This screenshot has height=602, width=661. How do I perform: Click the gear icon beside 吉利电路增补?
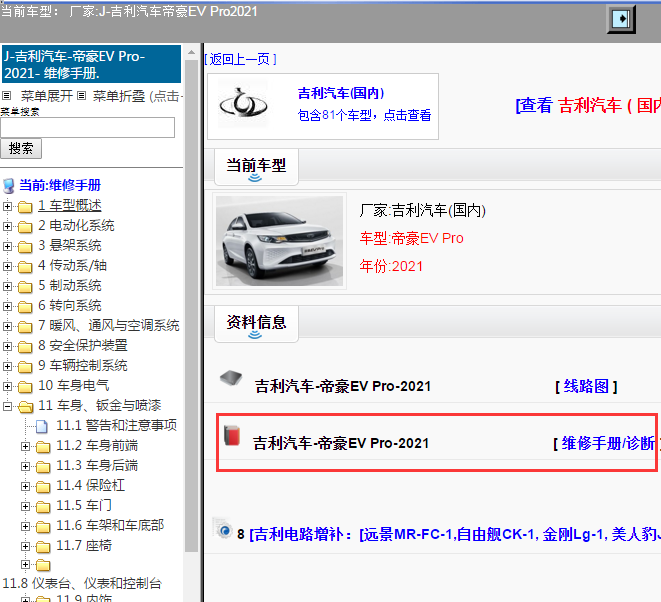pyautogui.click(x=223, y=529)
